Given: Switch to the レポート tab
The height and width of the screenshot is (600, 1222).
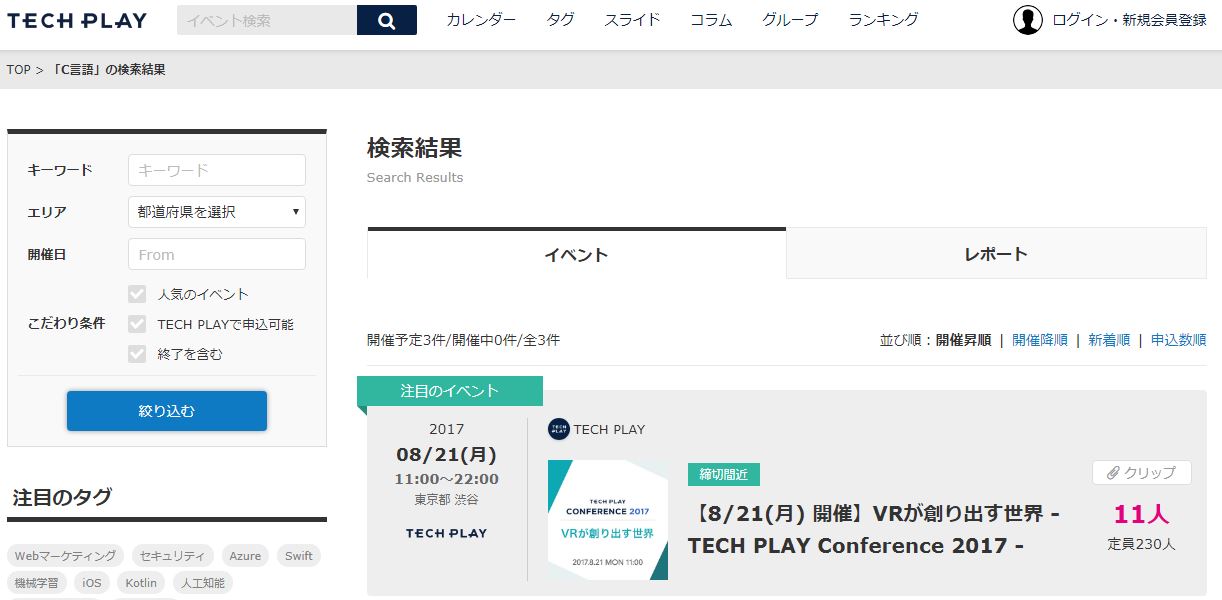Looking at the screenshot, I should point(996,253).
